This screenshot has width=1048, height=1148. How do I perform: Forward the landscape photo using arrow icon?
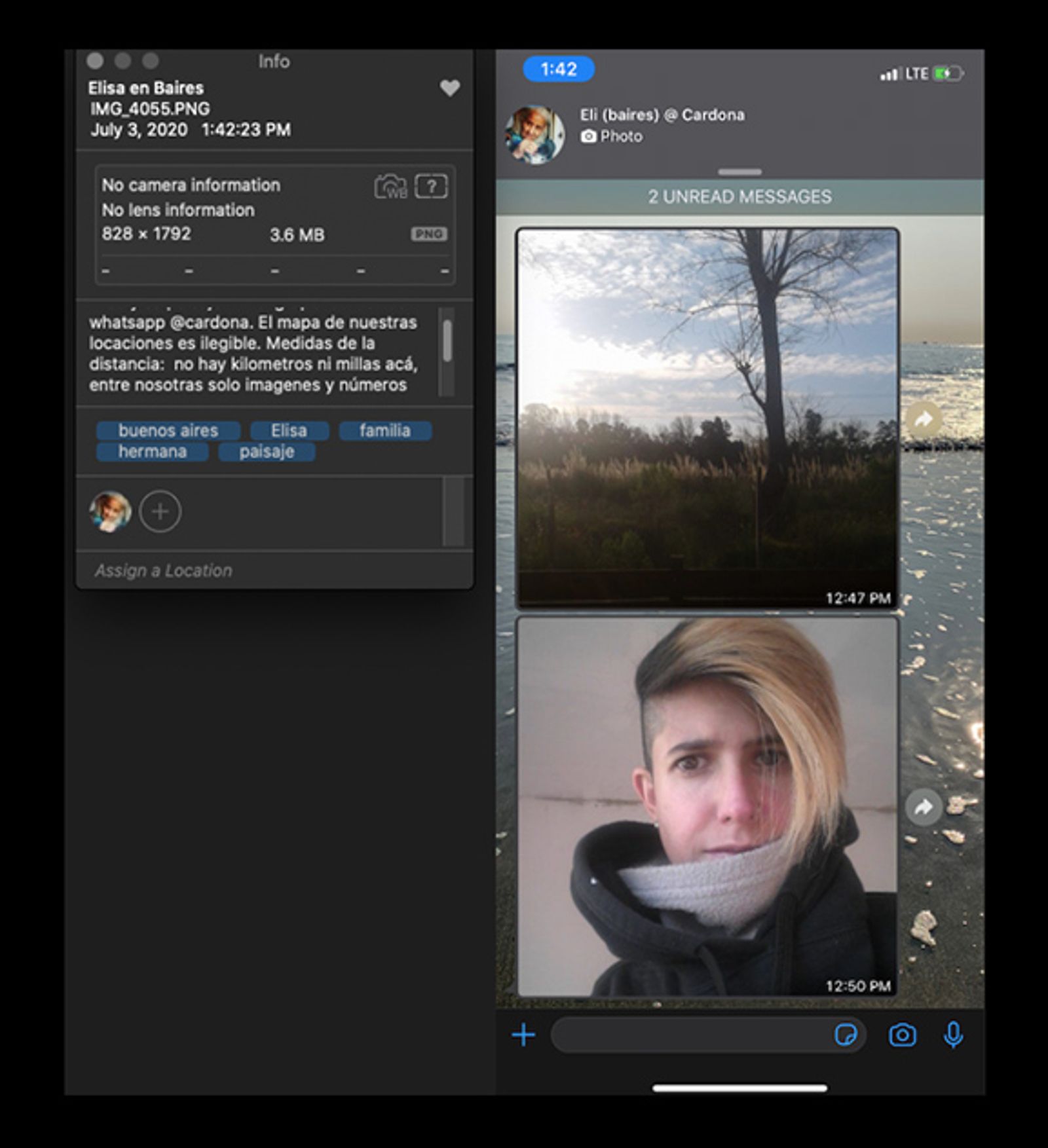tap(923, 419)
